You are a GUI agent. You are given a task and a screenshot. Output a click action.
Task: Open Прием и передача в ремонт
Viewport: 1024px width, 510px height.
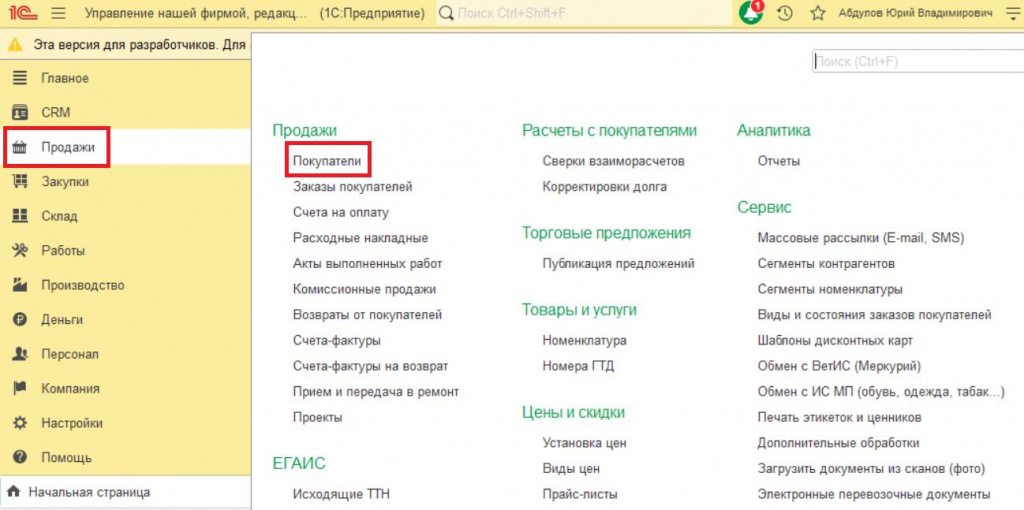click(376, 392)
